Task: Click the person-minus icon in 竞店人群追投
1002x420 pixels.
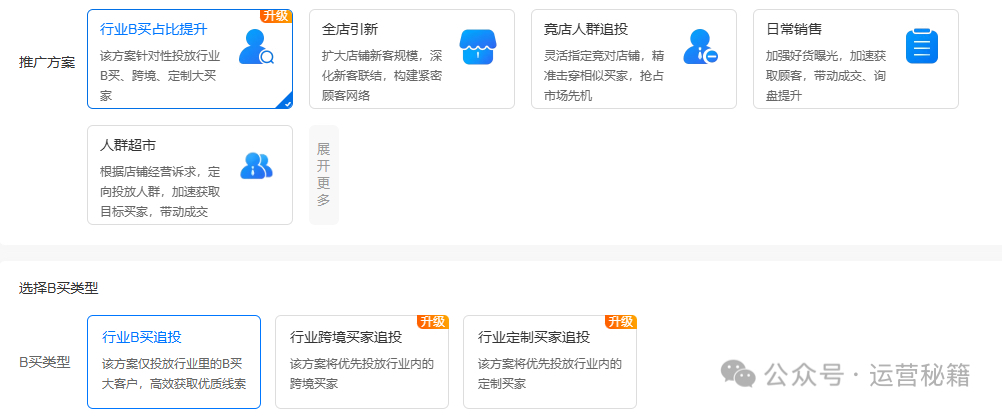Action: coord(700,47)
